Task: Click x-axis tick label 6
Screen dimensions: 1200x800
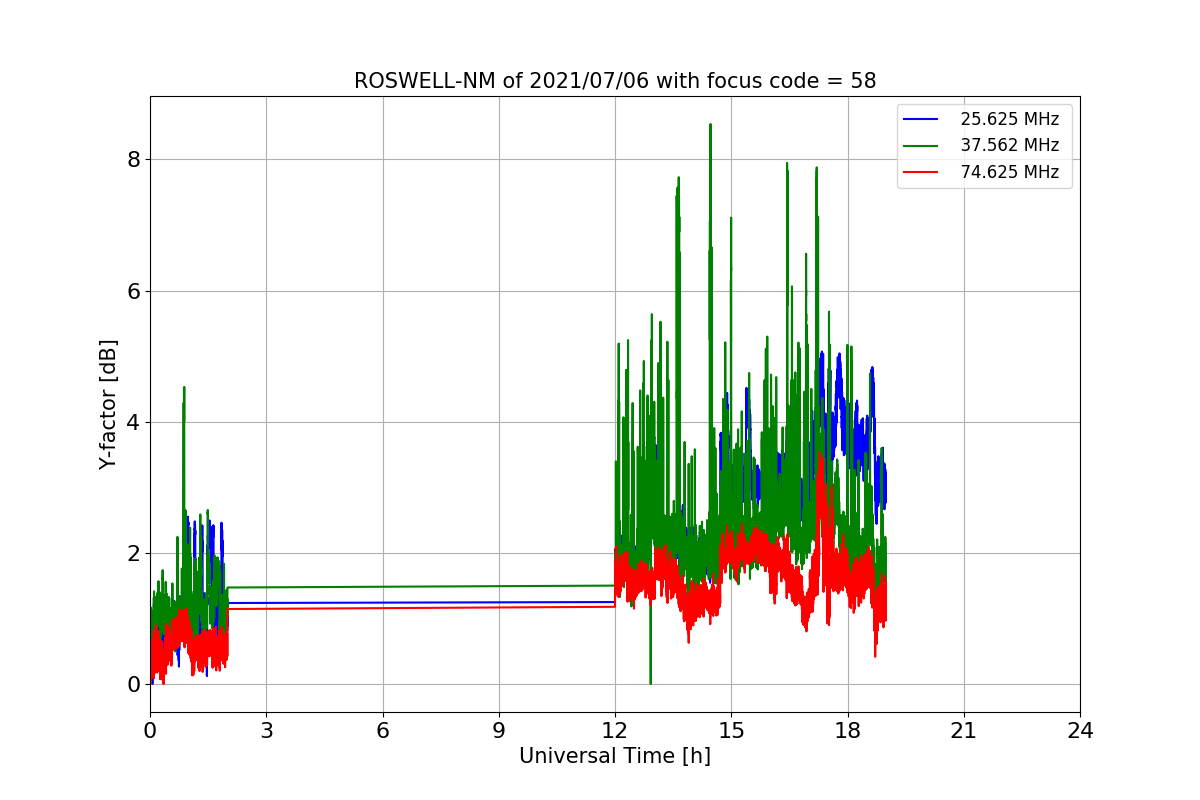Action: pyautogui.click(x=382, y=731)
